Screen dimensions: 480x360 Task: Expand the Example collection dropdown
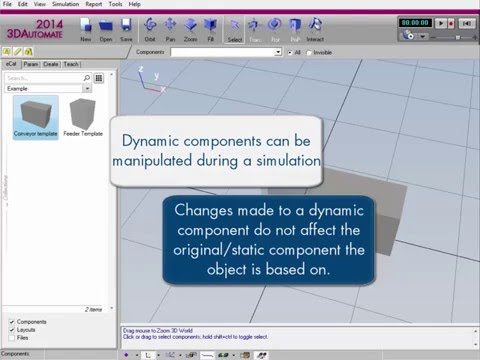click(x=87, y=89)
